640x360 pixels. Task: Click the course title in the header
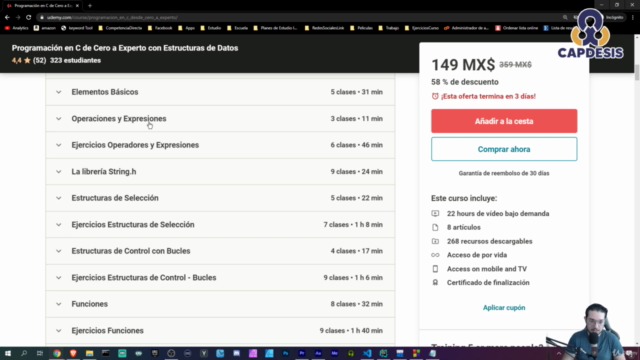tap(125, 48)
